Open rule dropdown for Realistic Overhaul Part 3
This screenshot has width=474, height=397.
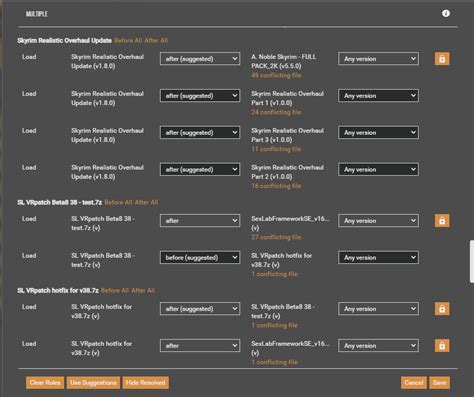click(x=200, y=133)
